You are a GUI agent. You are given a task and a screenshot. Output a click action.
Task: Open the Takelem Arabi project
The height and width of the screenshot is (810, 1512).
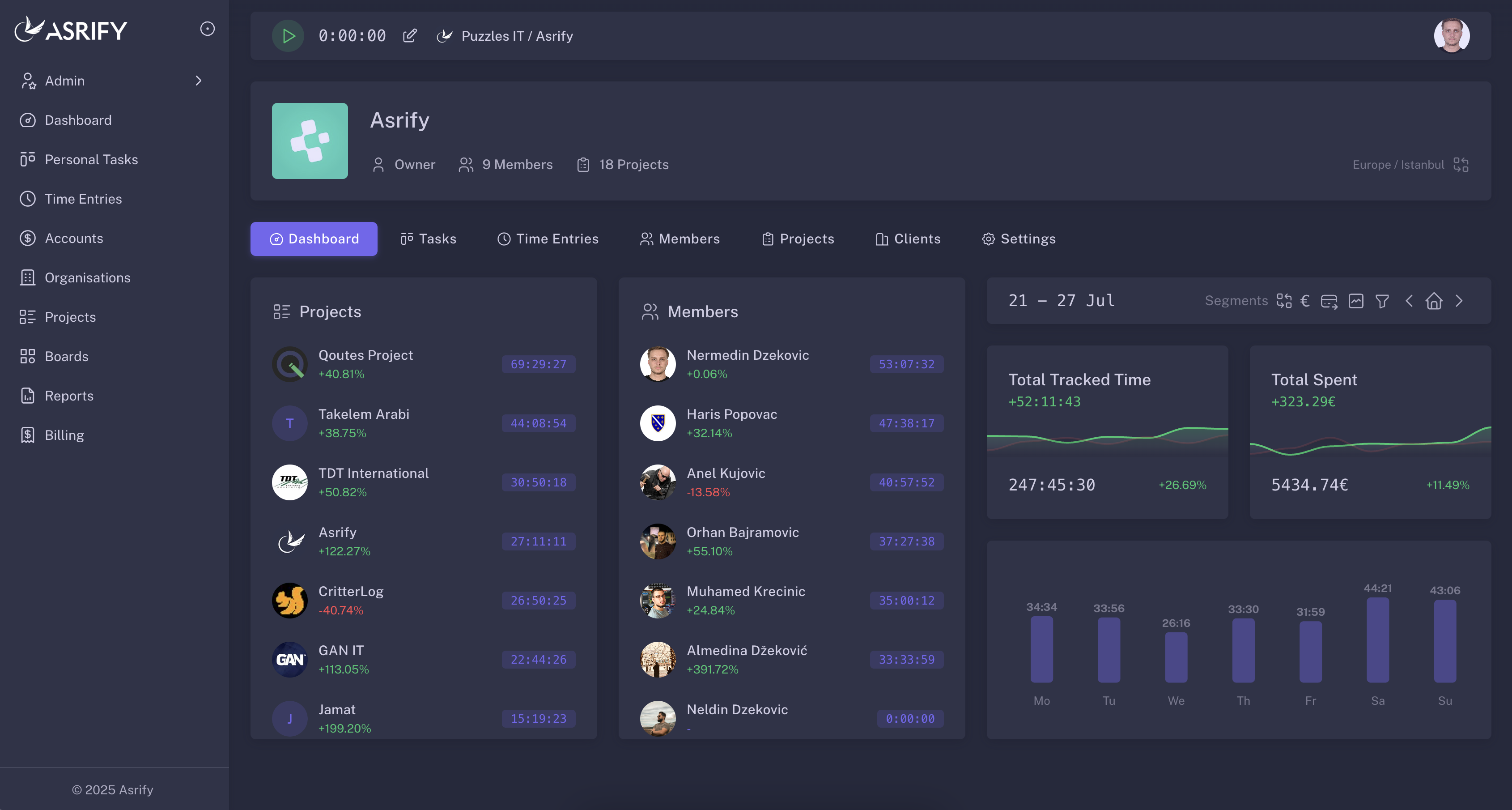[423, 423]
